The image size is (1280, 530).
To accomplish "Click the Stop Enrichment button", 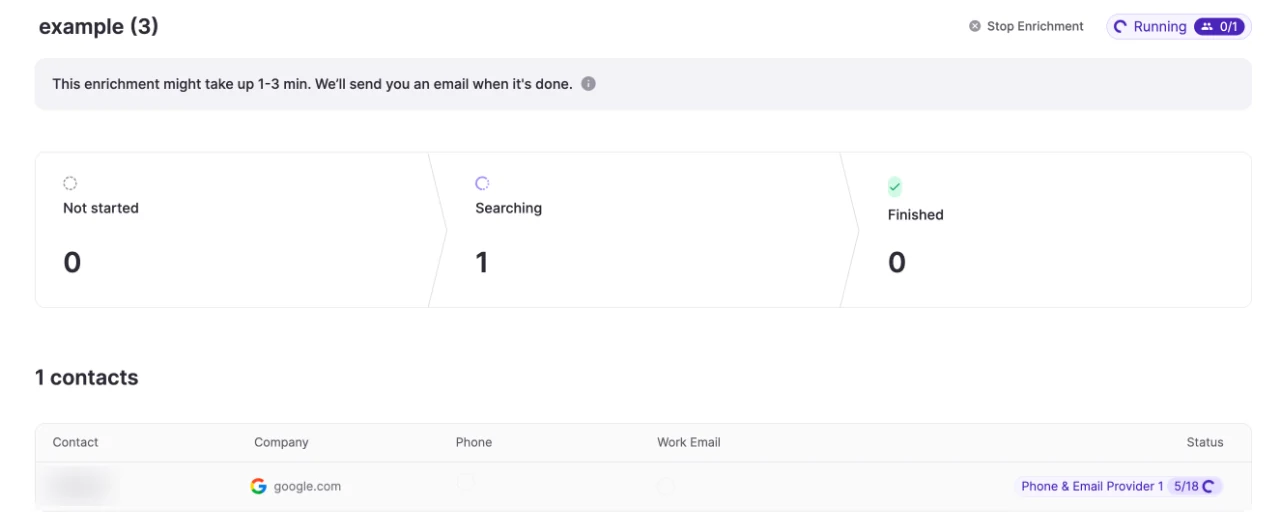I will 1026,27.
